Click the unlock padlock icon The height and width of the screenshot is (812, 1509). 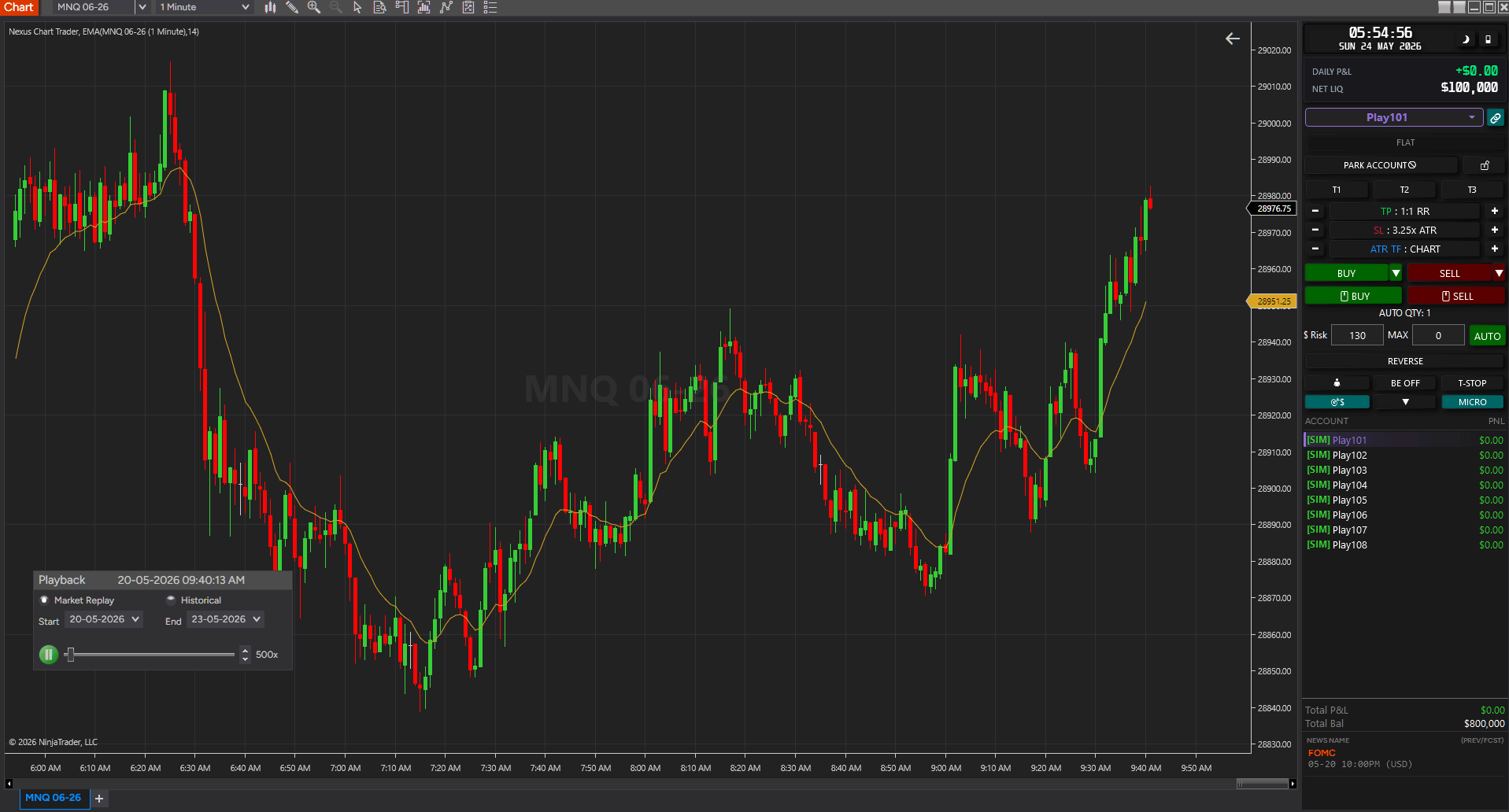point(1485,165)
